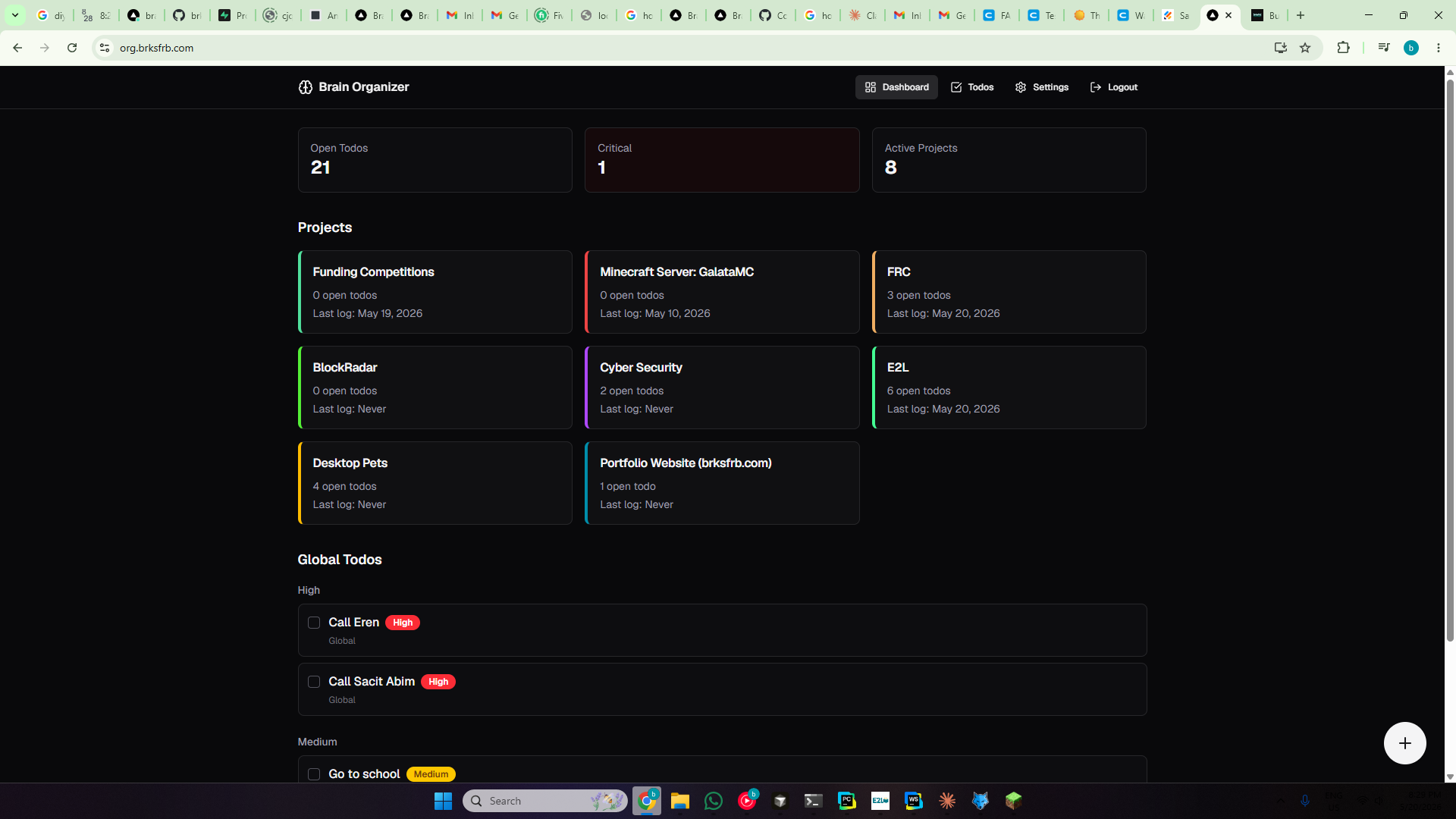
Task: Open the FRC project card
Action: (1009, 292)
